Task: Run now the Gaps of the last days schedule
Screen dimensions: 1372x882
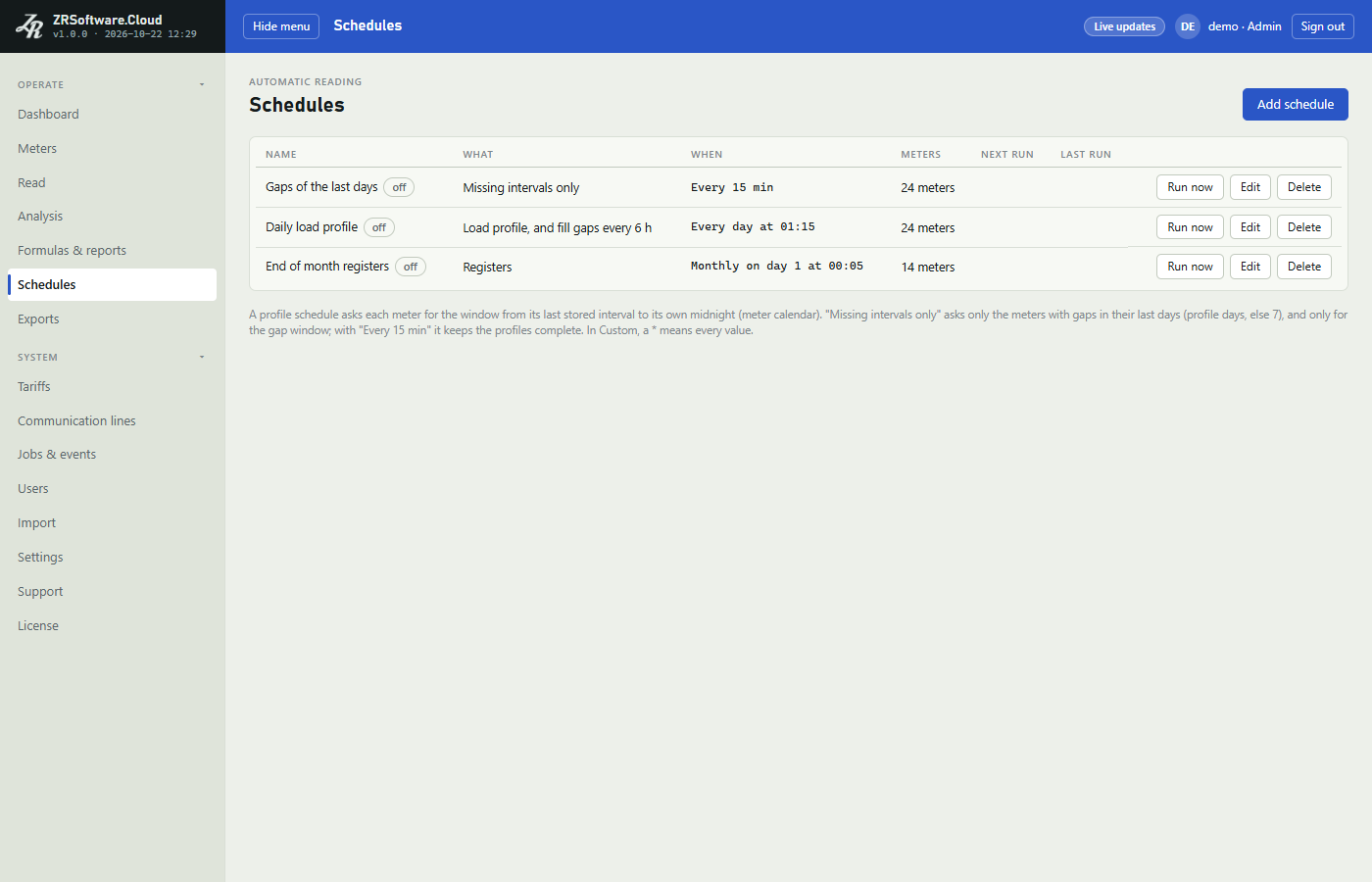Action: (x=1190, y=187)
